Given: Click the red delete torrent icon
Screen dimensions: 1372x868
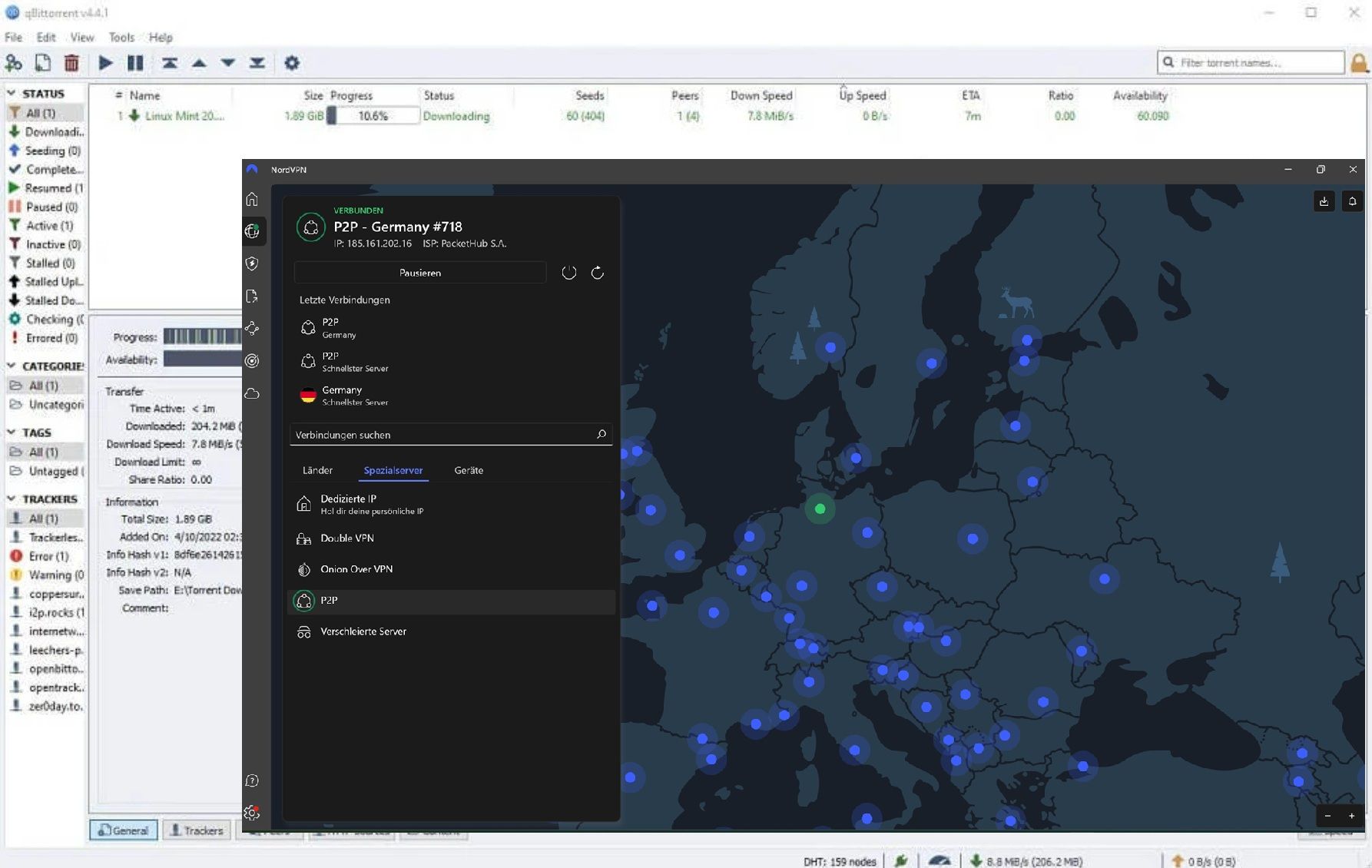Looking at the screenshot, I should [71, 63].
